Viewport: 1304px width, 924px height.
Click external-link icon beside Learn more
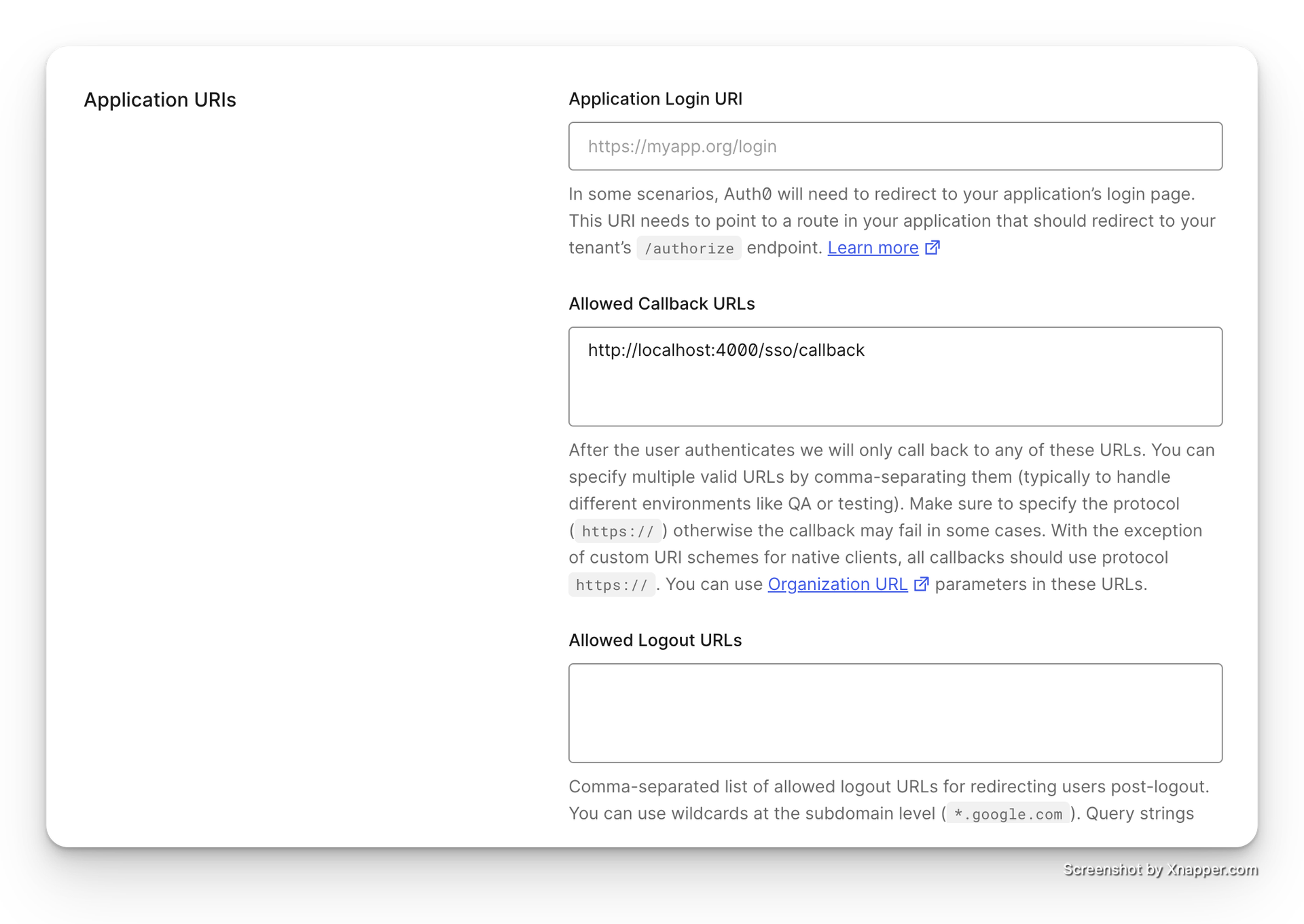pos(933,248)
